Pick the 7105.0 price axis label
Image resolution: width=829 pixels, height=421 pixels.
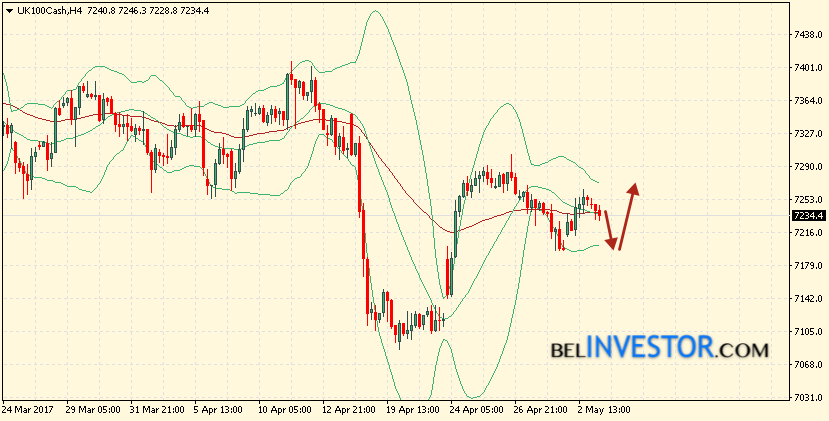808,332
